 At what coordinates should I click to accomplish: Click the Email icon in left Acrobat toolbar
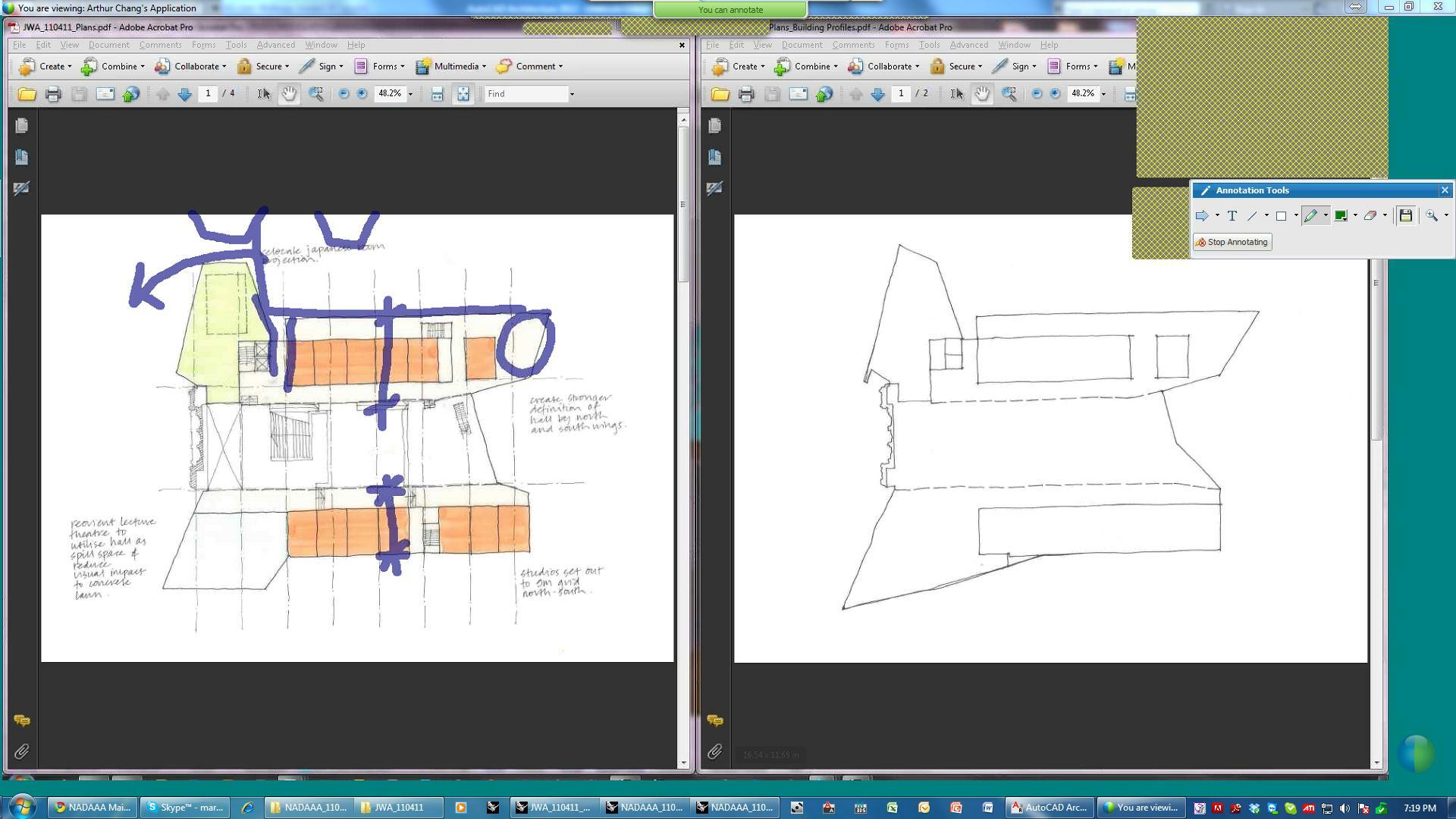pos(105,94)
